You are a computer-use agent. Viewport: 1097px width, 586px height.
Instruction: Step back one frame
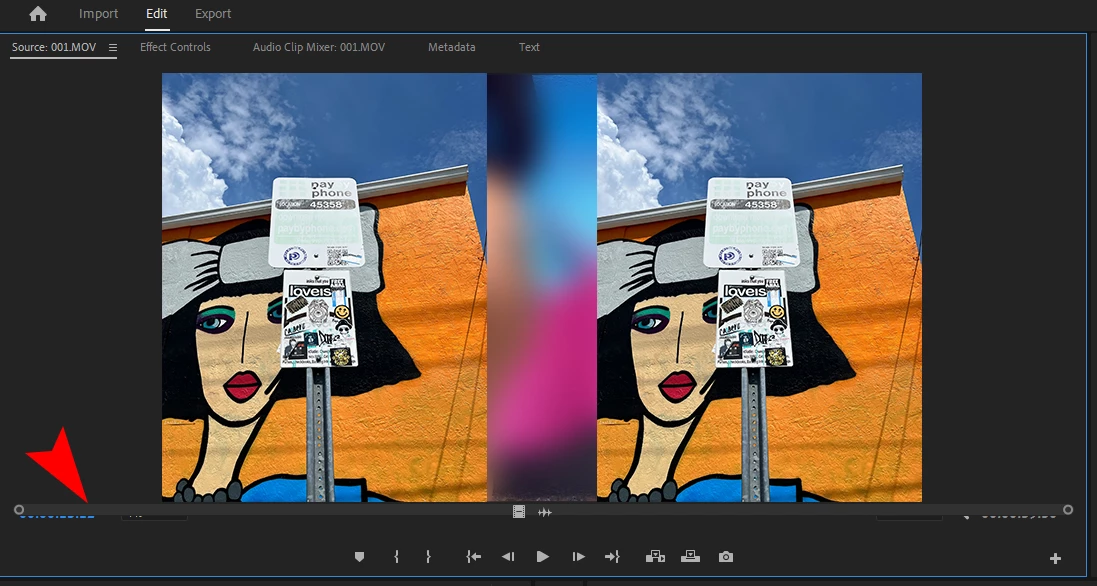[508, 557]
